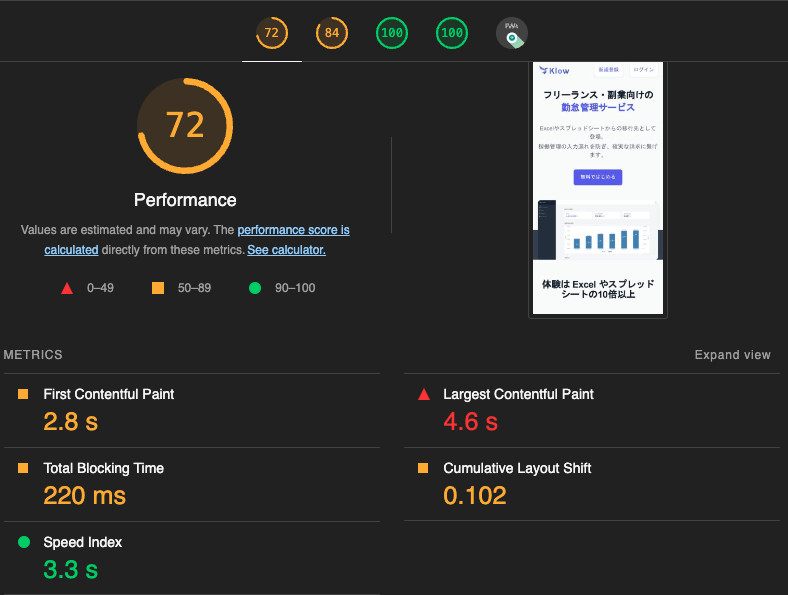Click the orange square beside Cumulative Layout Shift
The width and height of the screenshot is (788, 595).
coord(423,468)
